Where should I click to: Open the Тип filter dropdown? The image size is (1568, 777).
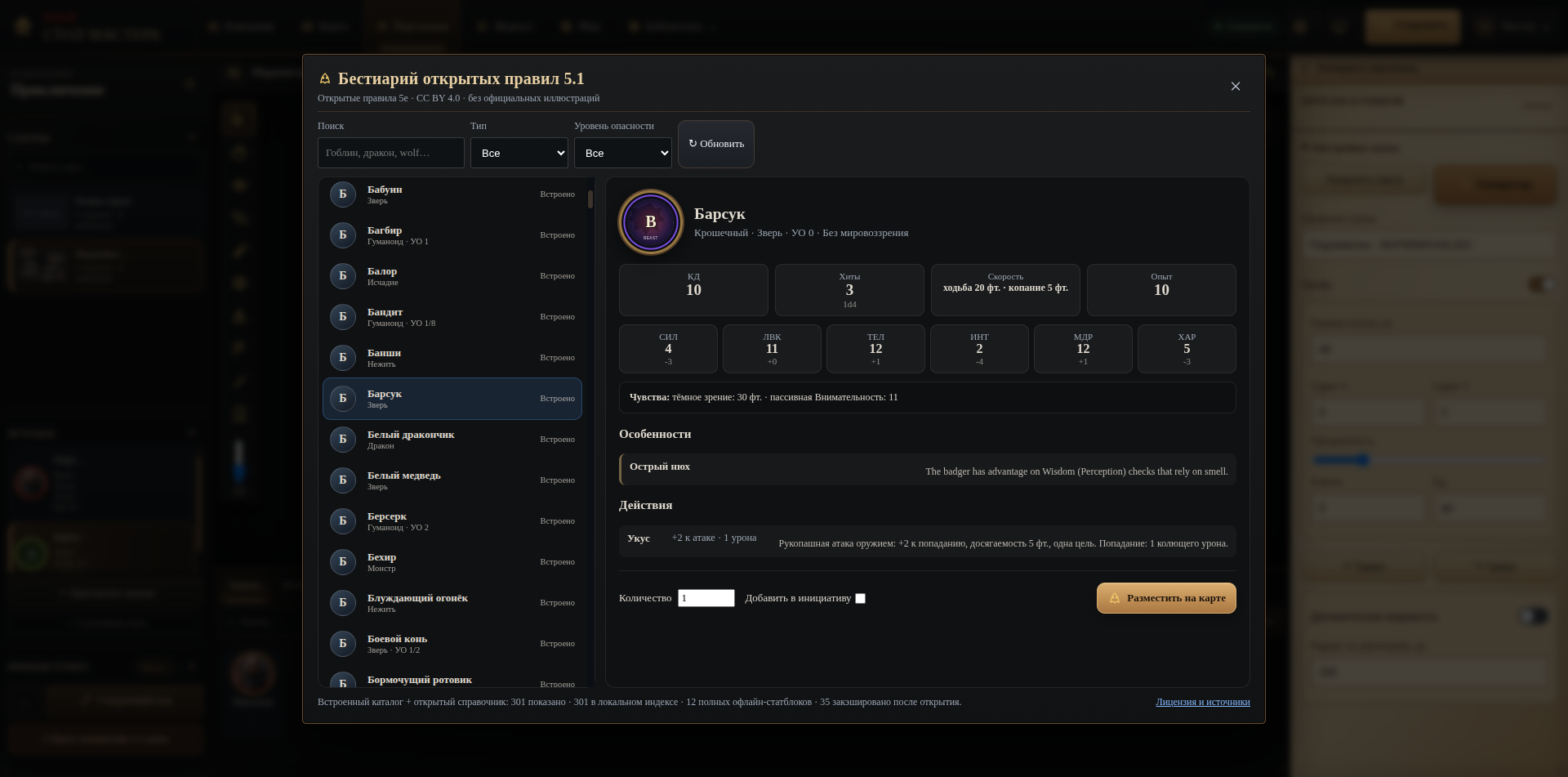(x=519, y=153)
